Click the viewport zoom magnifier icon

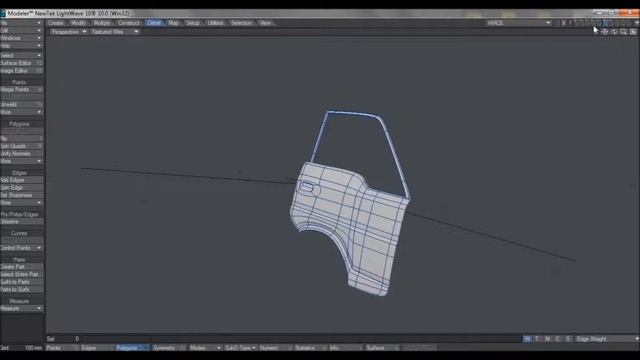pos(624,31)
